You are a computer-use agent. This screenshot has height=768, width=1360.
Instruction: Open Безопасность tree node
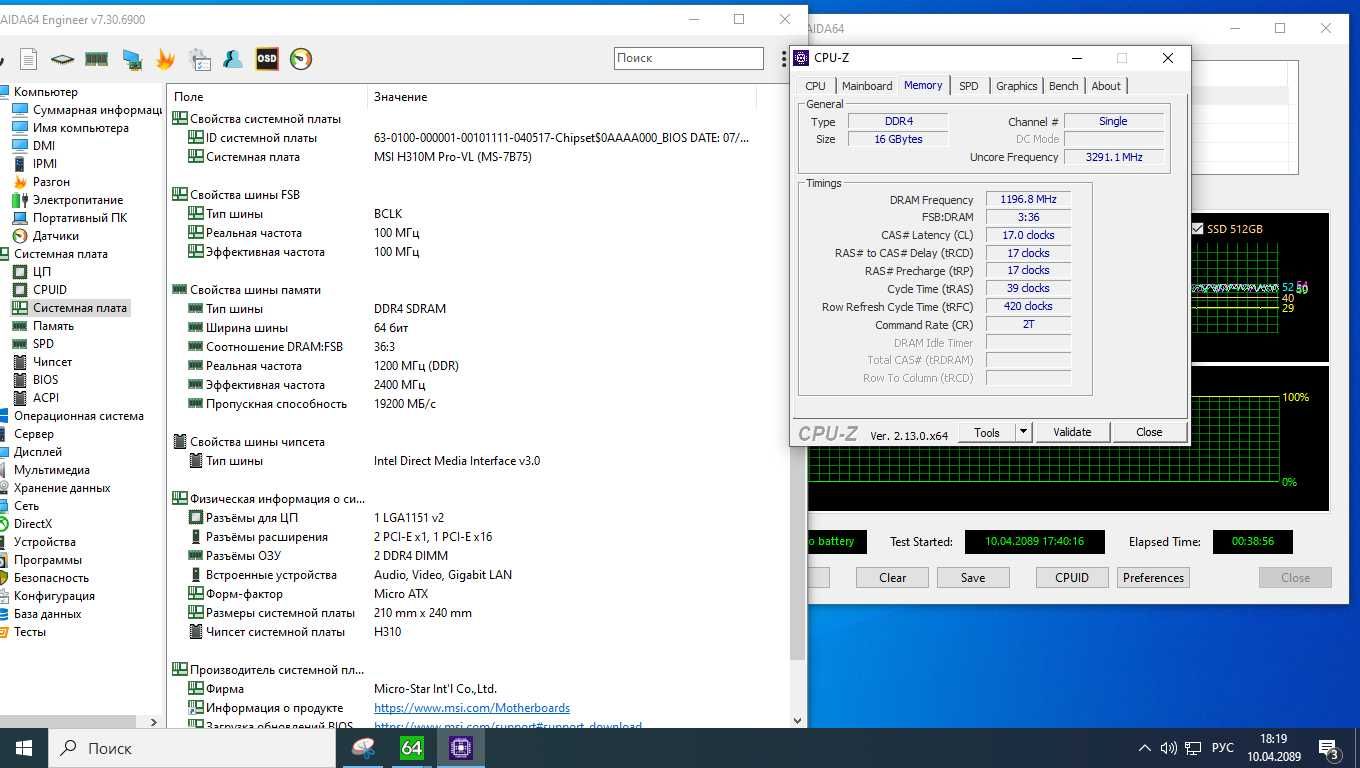[51, 578]
